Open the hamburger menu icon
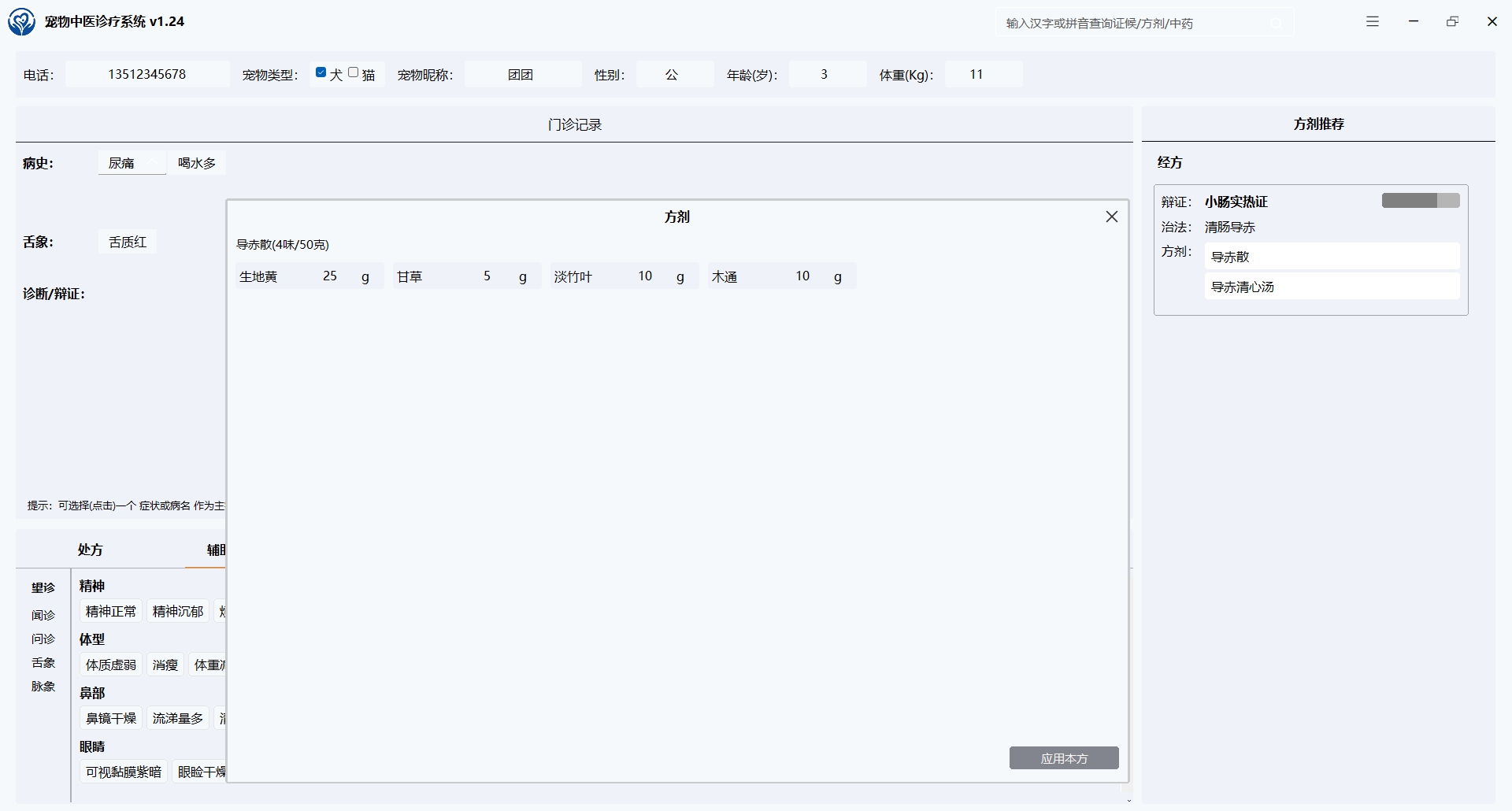 [1373, 22]
